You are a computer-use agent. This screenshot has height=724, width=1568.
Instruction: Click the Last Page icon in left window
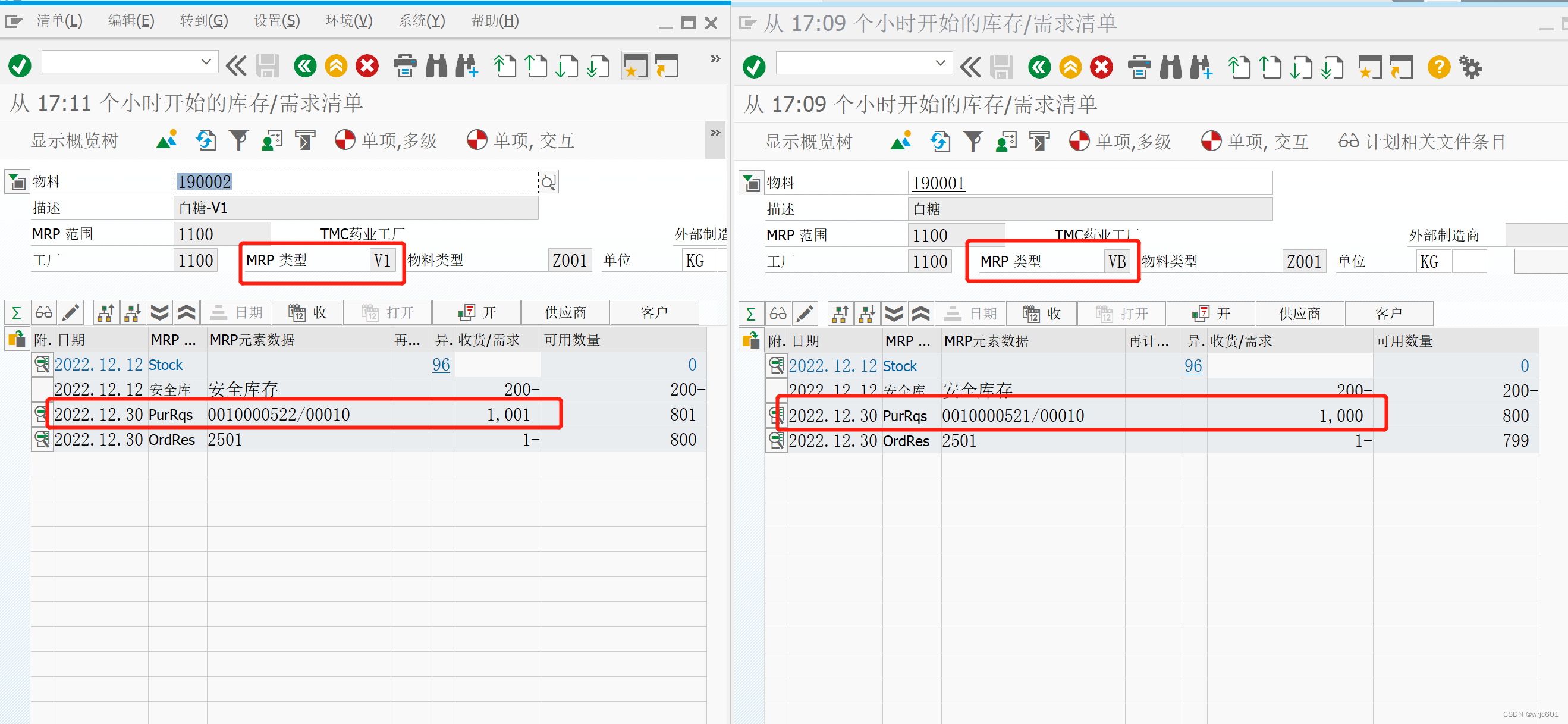coord(598,65)
